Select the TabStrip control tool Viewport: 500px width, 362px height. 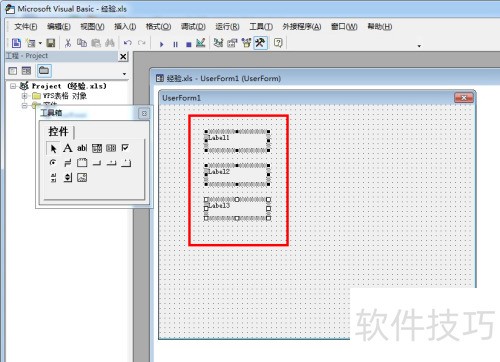[x=111, y=163]
